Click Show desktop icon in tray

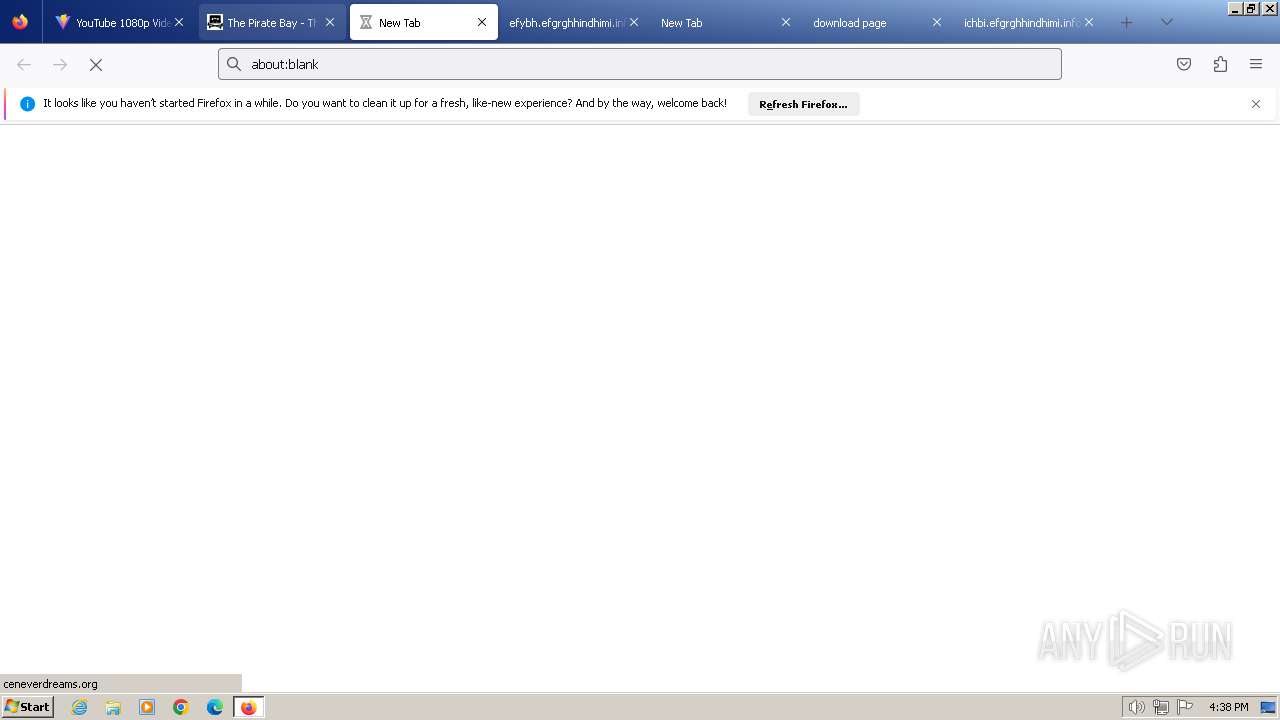click(1268, 707)
